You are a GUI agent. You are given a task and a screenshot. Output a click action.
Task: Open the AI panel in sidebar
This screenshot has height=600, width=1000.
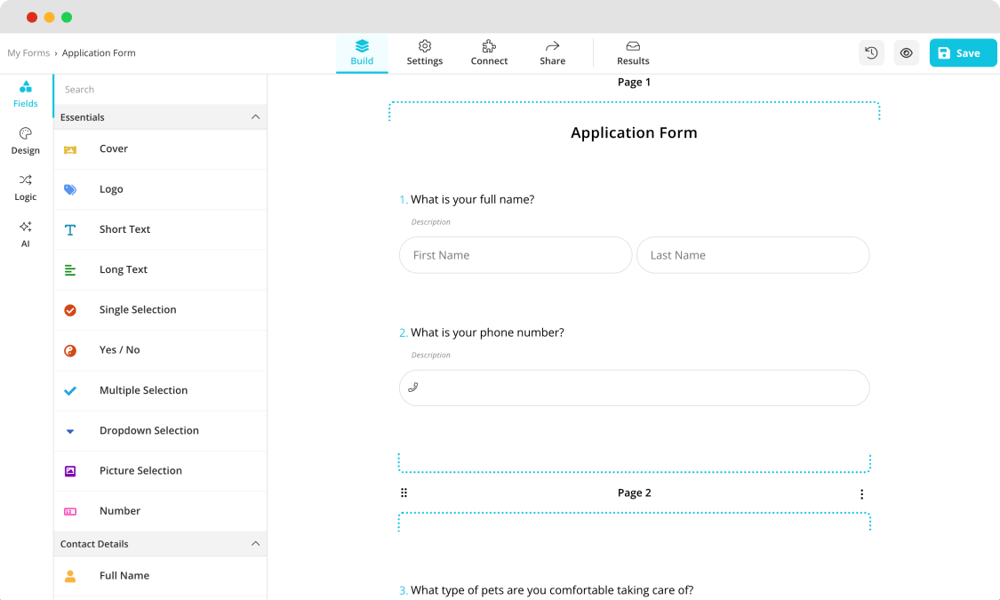(x=26, y=234)
